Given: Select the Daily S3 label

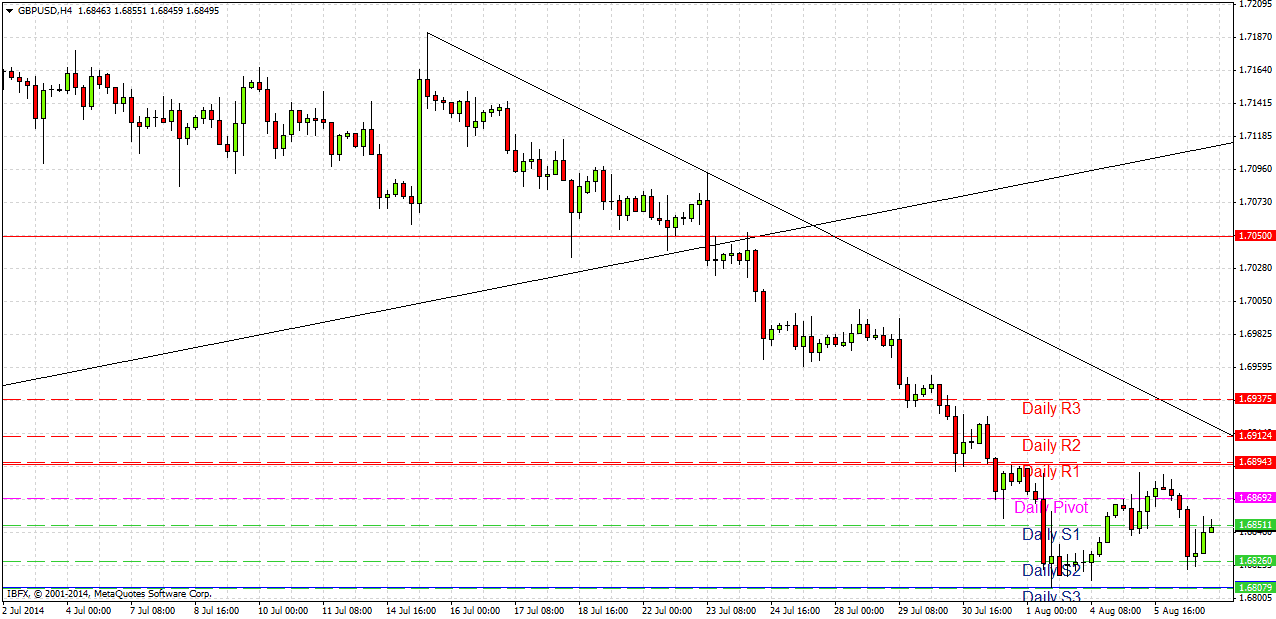Looking at the screenshot, I should click(x=1051, y=596).
